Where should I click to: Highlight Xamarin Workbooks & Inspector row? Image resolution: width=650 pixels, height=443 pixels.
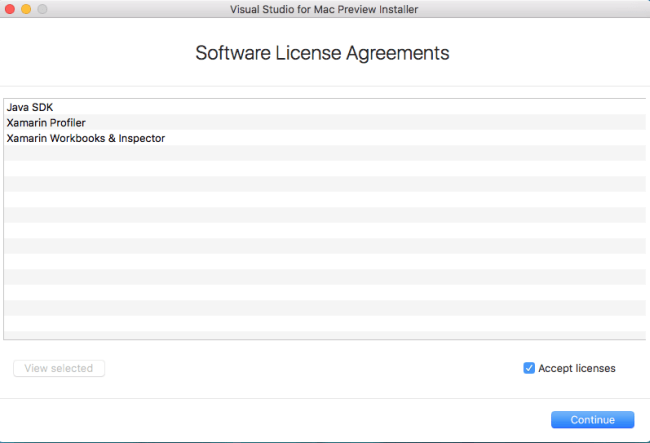tap(86, 138)
